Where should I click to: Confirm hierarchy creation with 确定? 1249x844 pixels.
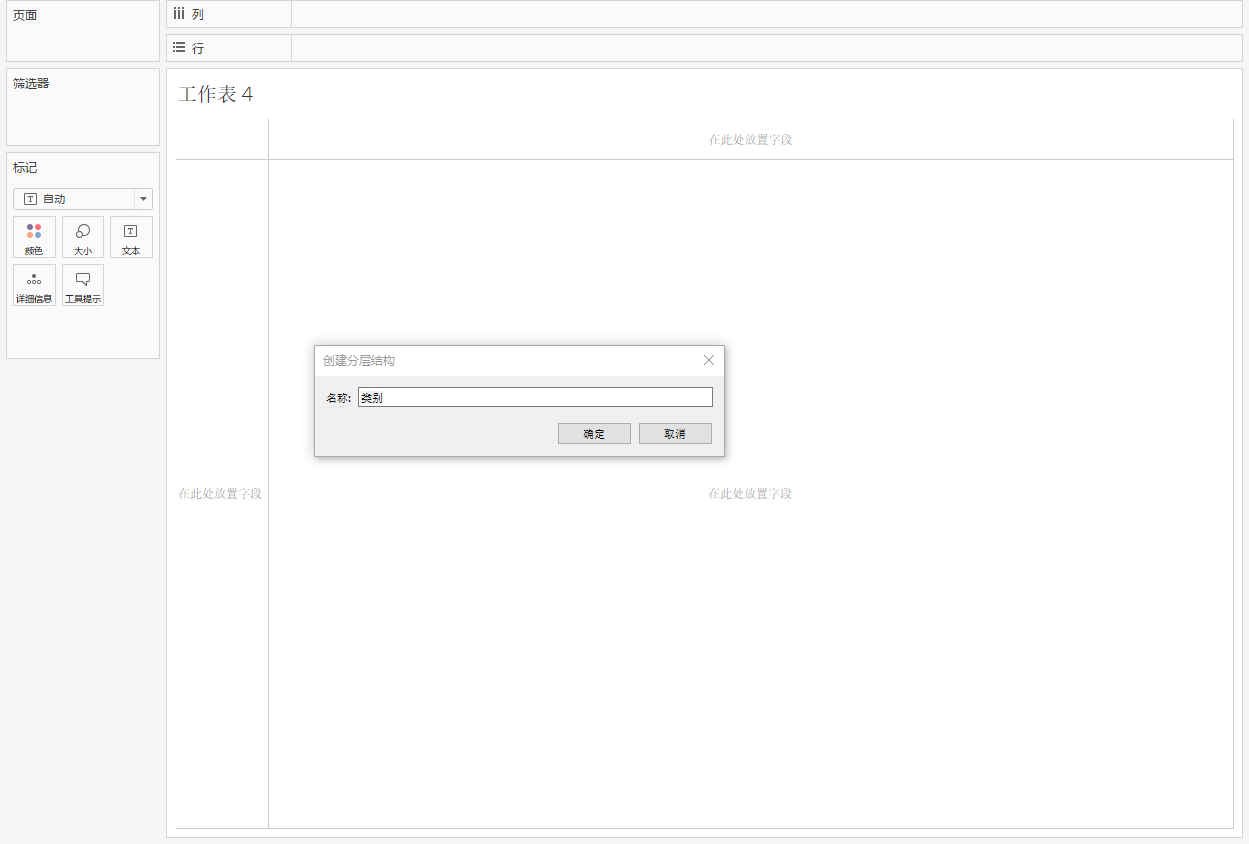[594, 434]
